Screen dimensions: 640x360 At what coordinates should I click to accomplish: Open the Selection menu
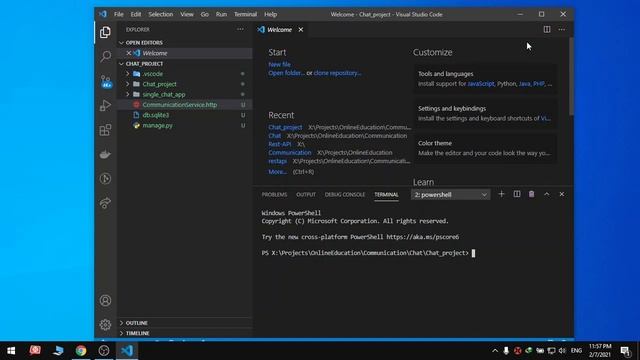[x=160, y=14]
